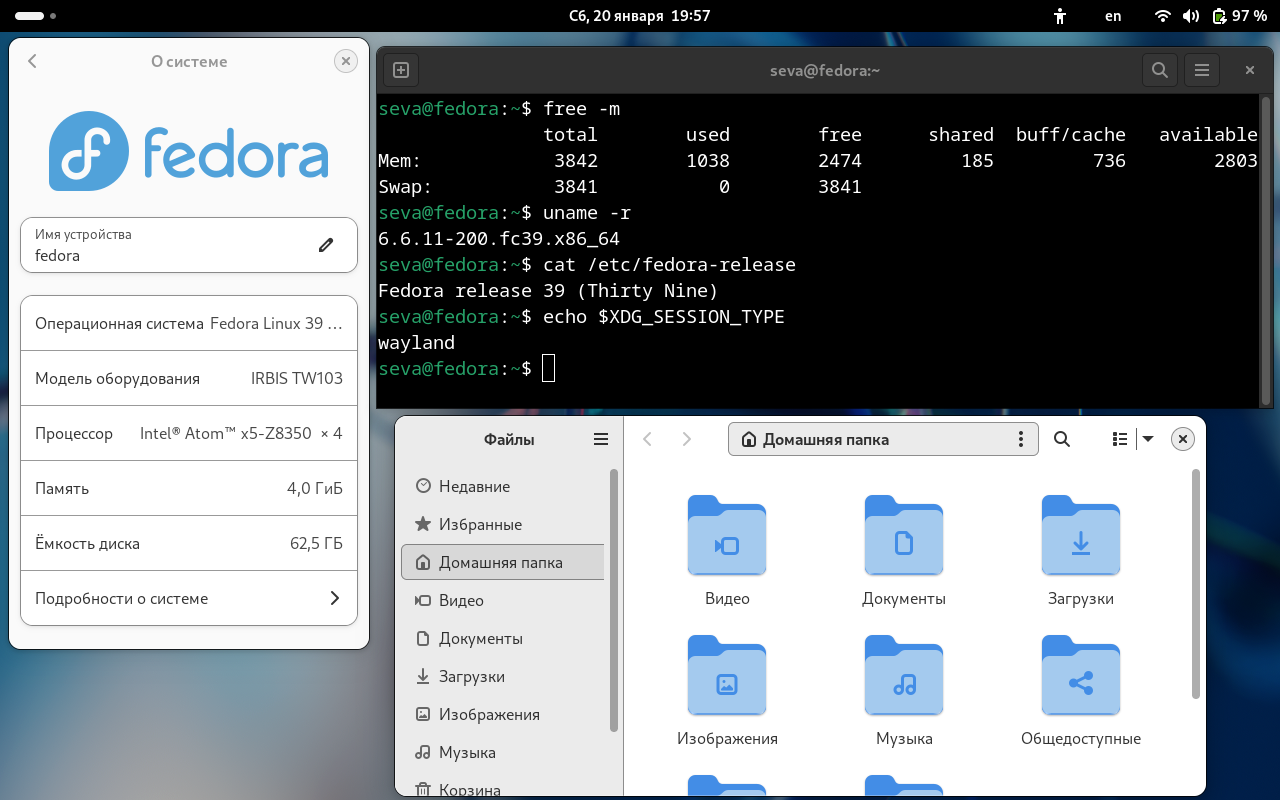1280x800 pixels.
Task: Click the wayland output text in terminal
Action: pos(416,343)
